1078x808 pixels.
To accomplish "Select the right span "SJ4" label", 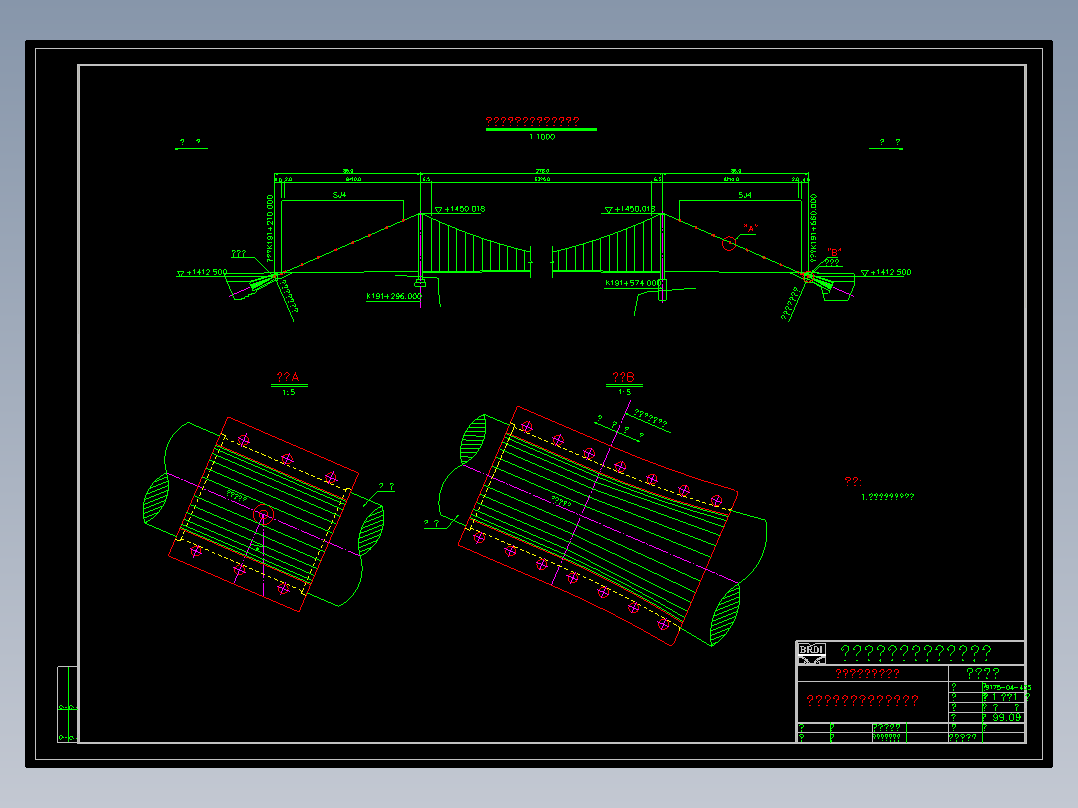I will pos(745,195).
